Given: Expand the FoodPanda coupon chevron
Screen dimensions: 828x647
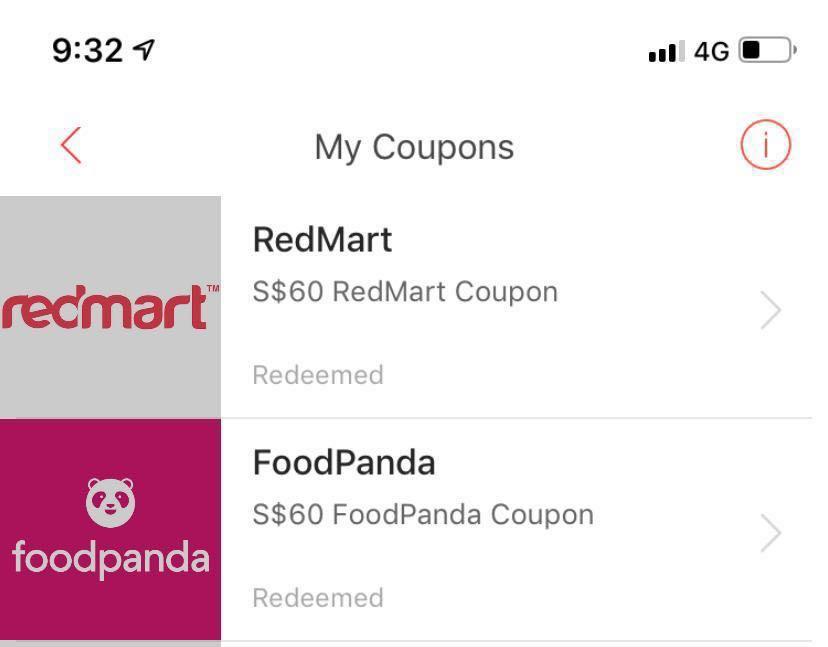Looking at the screenshot, I should click(x=771, y=533).
